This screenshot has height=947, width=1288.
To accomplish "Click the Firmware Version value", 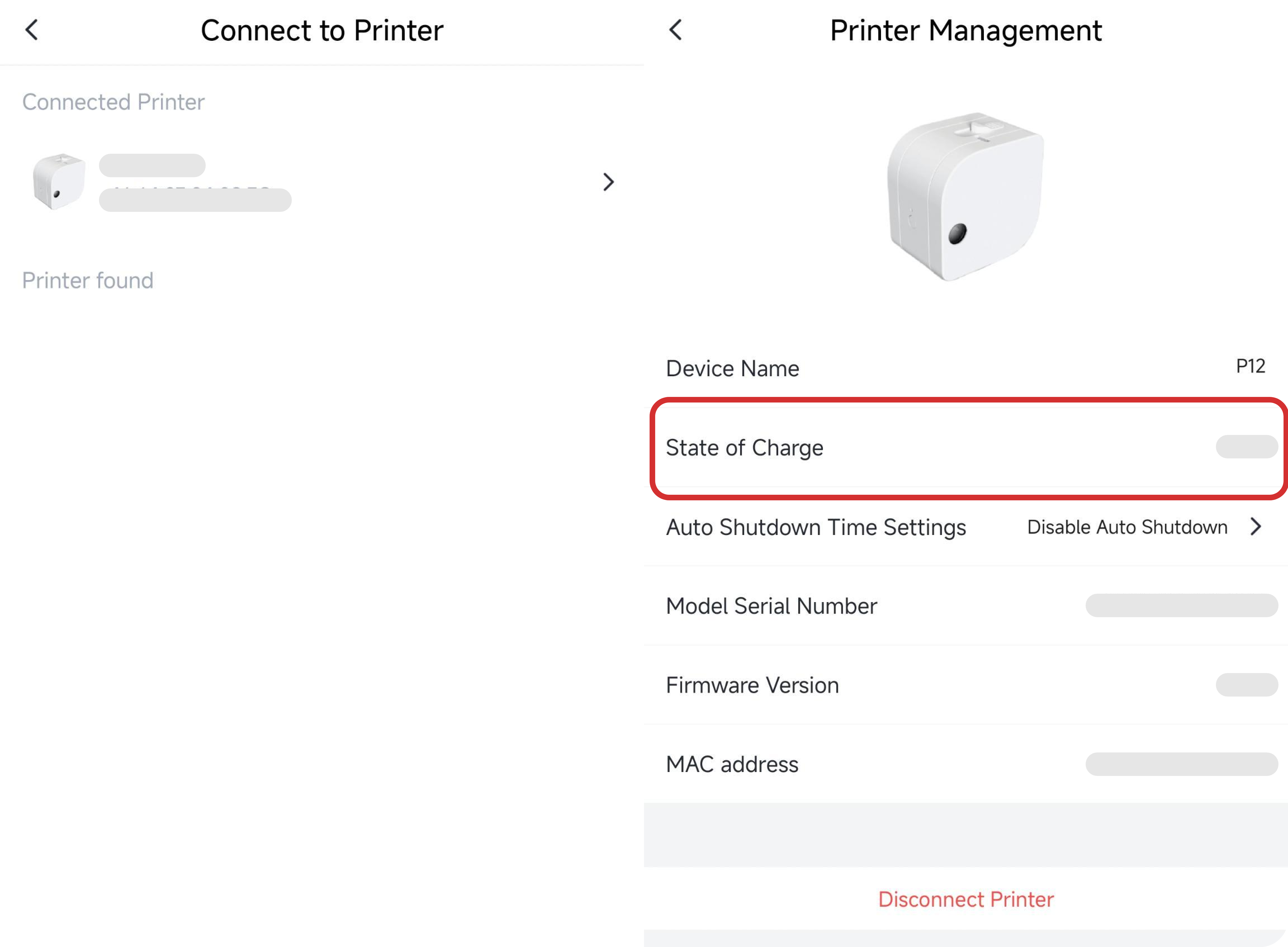I will click(x=1247, y=685).
